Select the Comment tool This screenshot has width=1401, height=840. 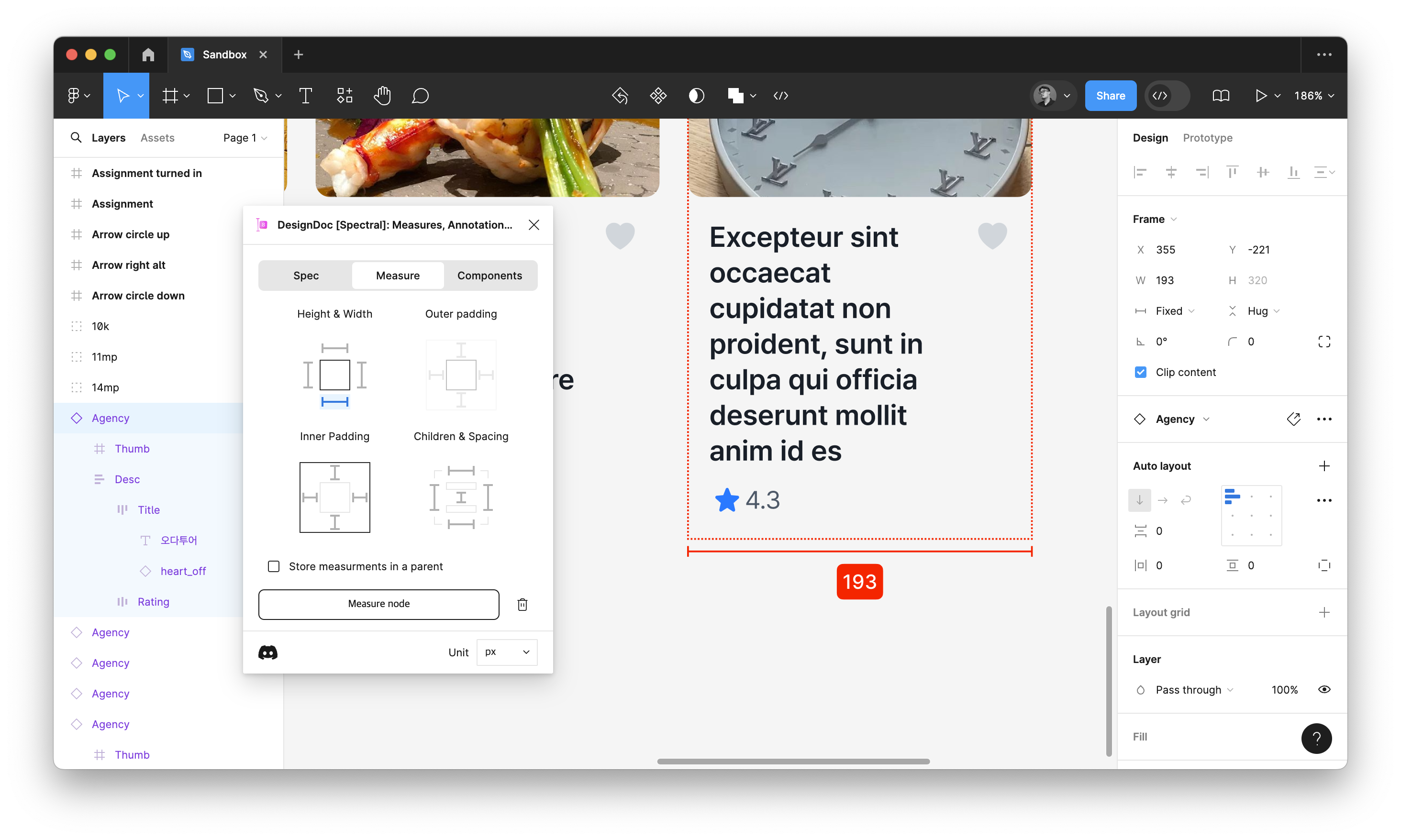(420, 96)
